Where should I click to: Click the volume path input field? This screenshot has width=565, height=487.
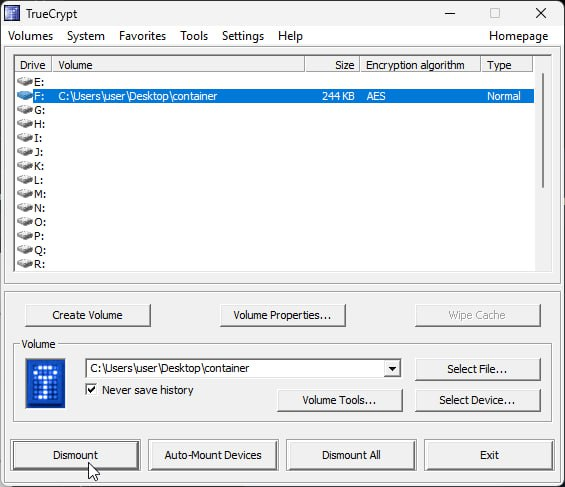(x=235, y=368)
